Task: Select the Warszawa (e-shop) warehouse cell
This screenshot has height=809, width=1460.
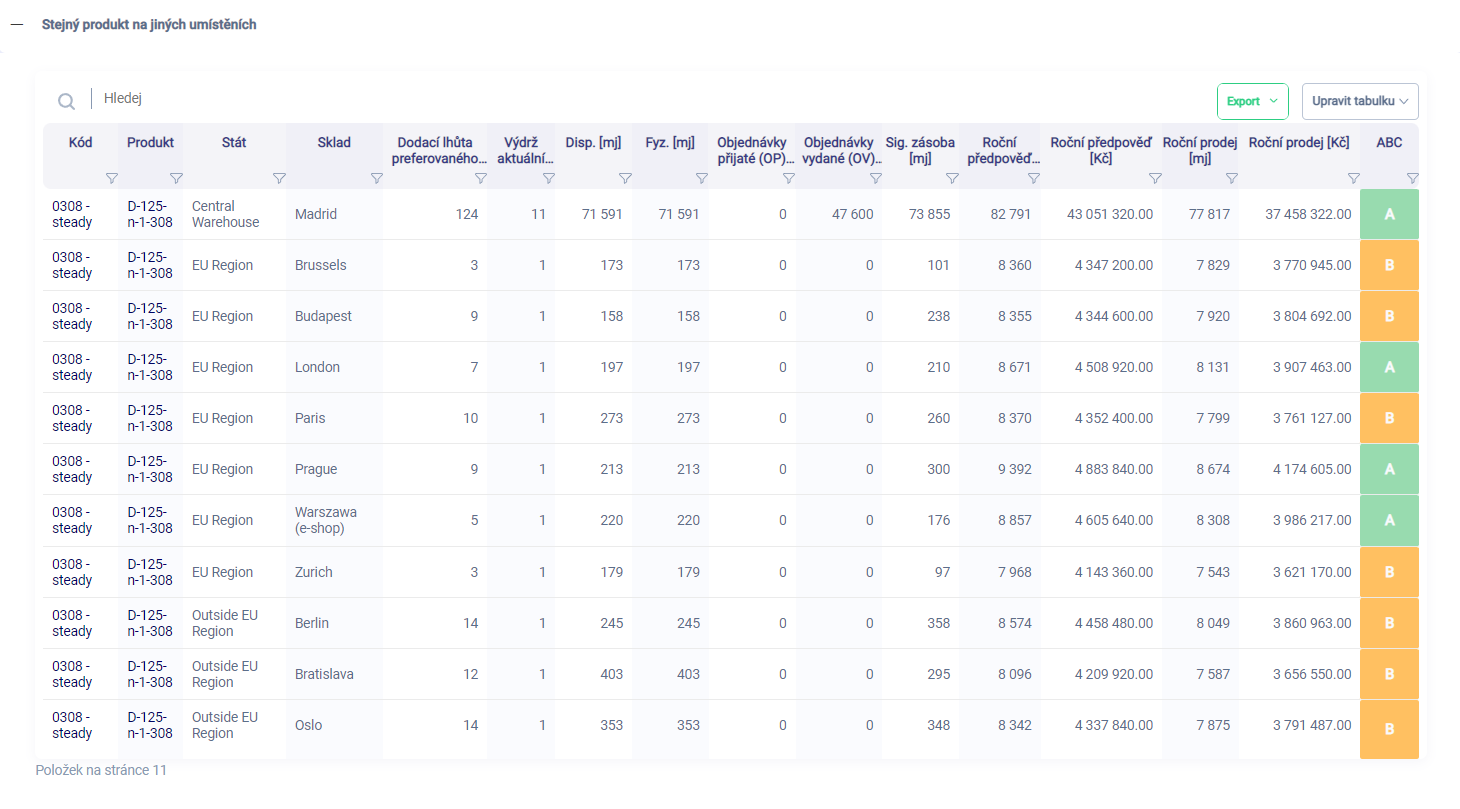Action: pos(325,520)
